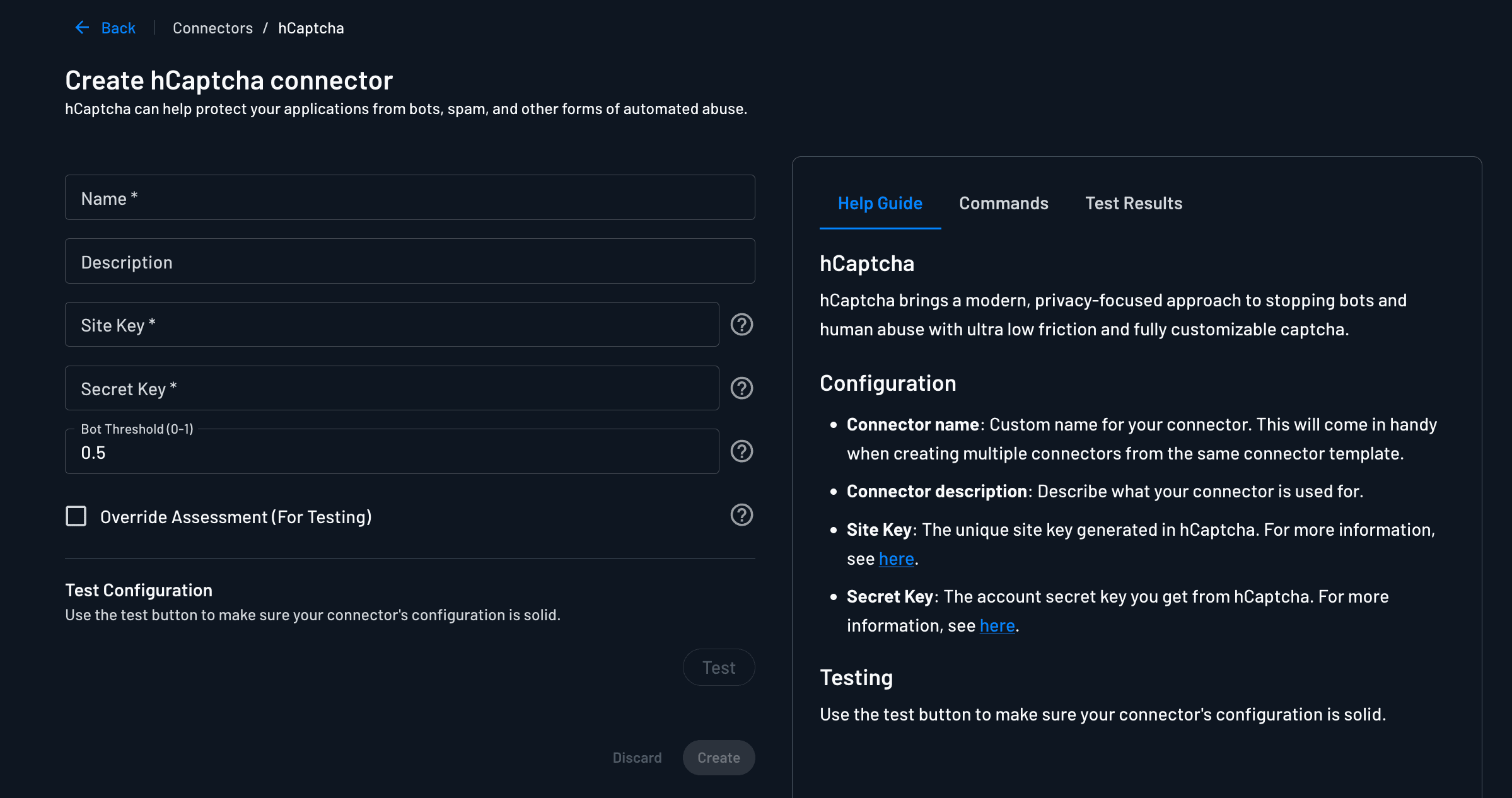The image size is (1512, 798).
Task: Open the Test Results tab
Action: (x=1134, y=203)
